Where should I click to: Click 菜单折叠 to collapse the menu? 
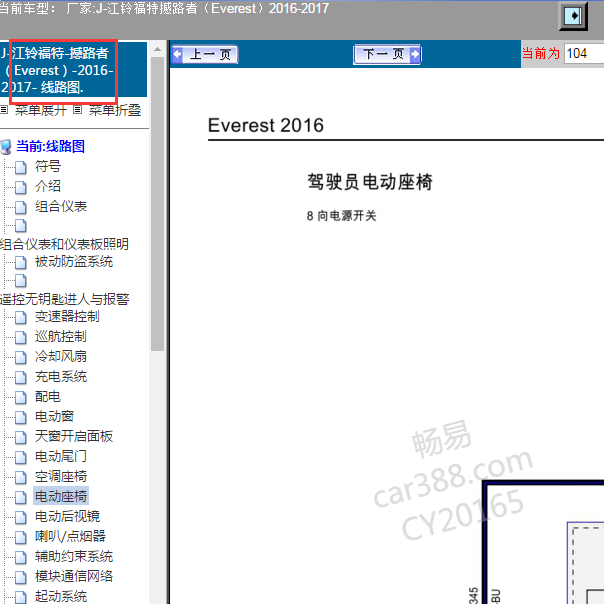(x=115, y=111)
